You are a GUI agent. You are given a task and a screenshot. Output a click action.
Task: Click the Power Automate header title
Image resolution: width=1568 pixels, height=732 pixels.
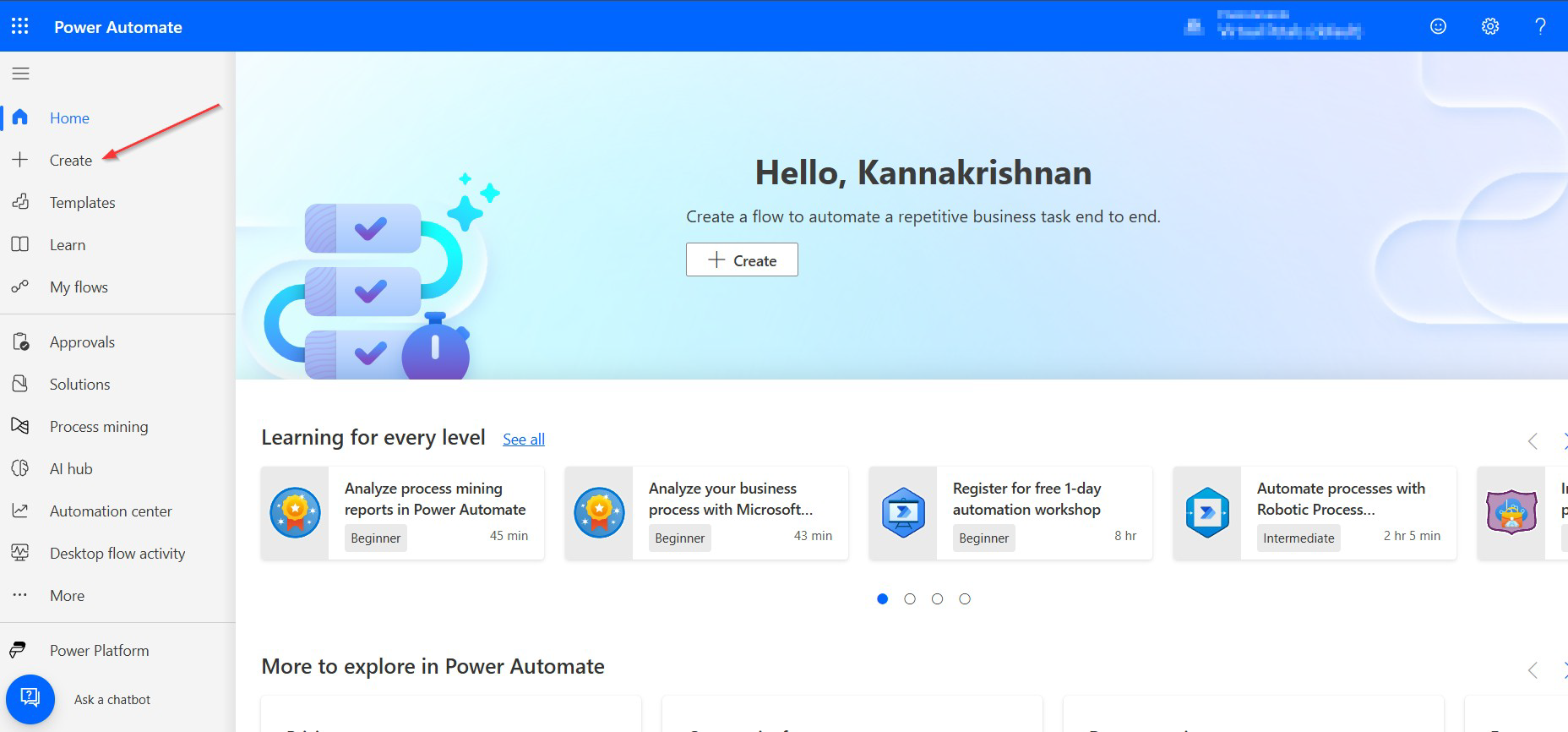(x=118, y=27)
